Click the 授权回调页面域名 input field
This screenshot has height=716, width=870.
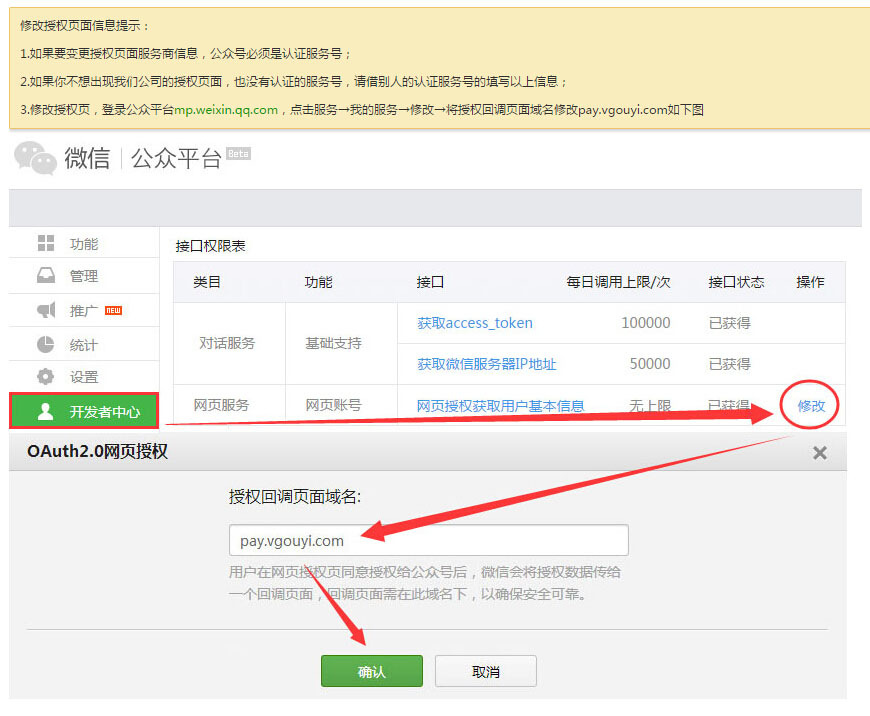(428, 540)
